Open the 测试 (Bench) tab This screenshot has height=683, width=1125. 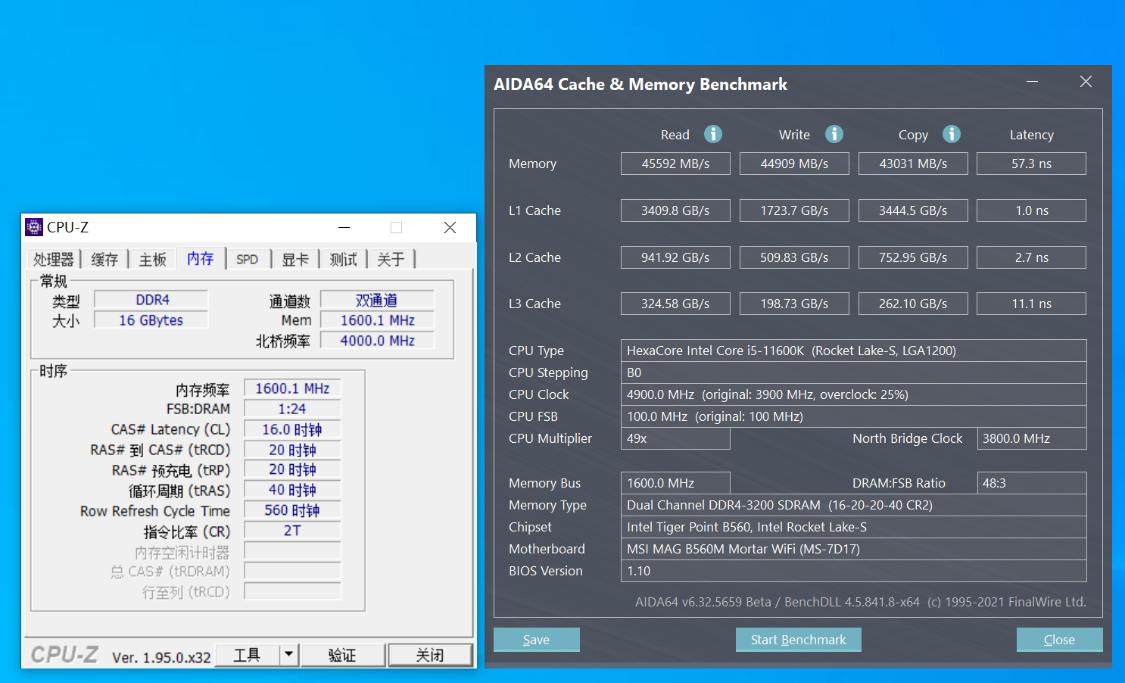coord(342,258)
